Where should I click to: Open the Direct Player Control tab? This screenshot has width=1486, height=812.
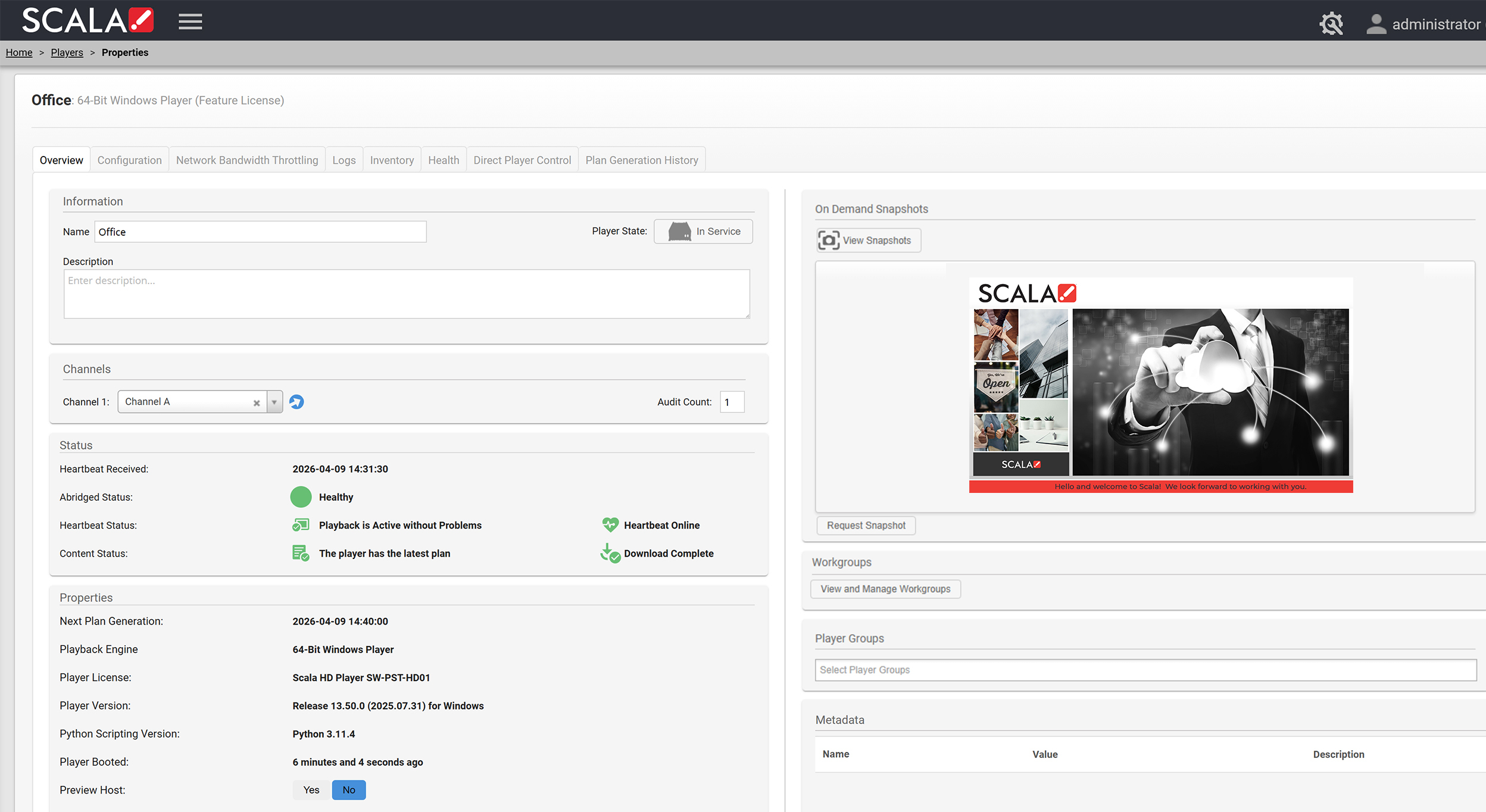click(522, 160)
